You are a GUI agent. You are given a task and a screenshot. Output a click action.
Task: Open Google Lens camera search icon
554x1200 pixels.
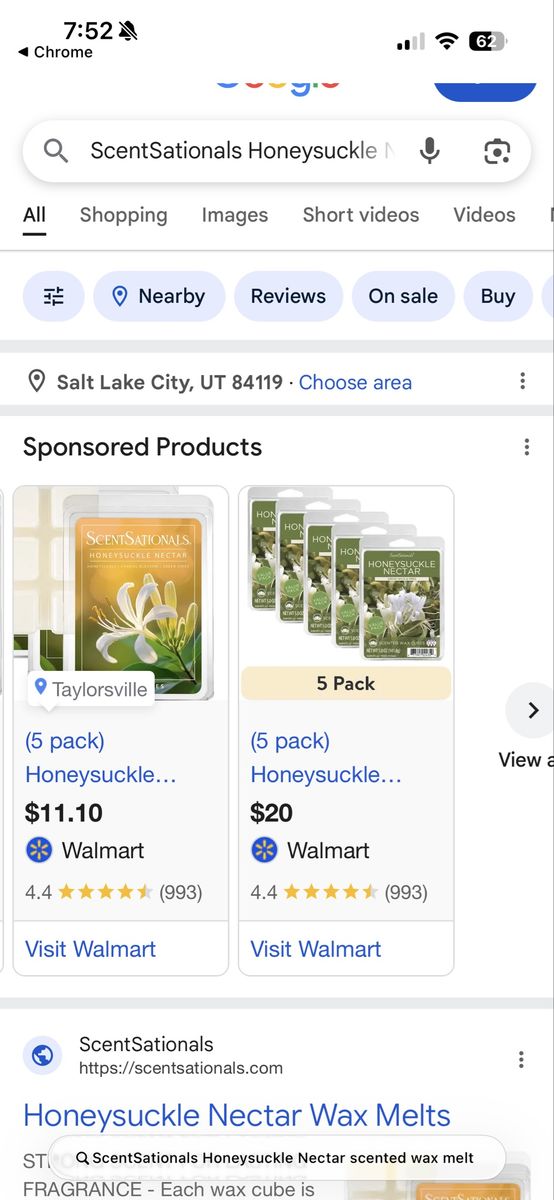[497, 151]
